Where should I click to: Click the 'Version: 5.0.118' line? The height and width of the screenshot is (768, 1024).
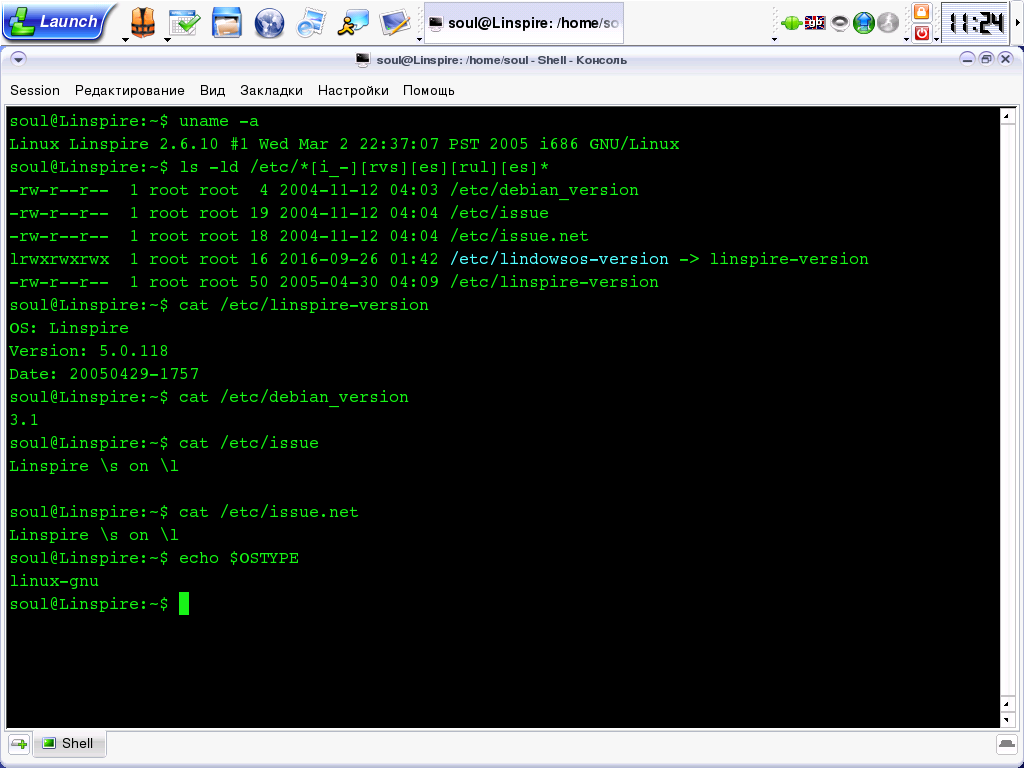click(x=89, y=351)
